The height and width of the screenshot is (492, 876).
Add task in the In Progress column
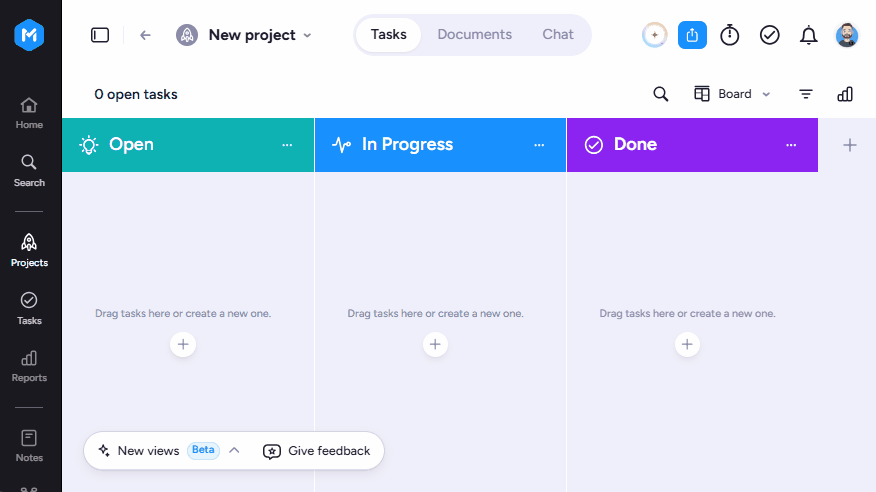435,345
